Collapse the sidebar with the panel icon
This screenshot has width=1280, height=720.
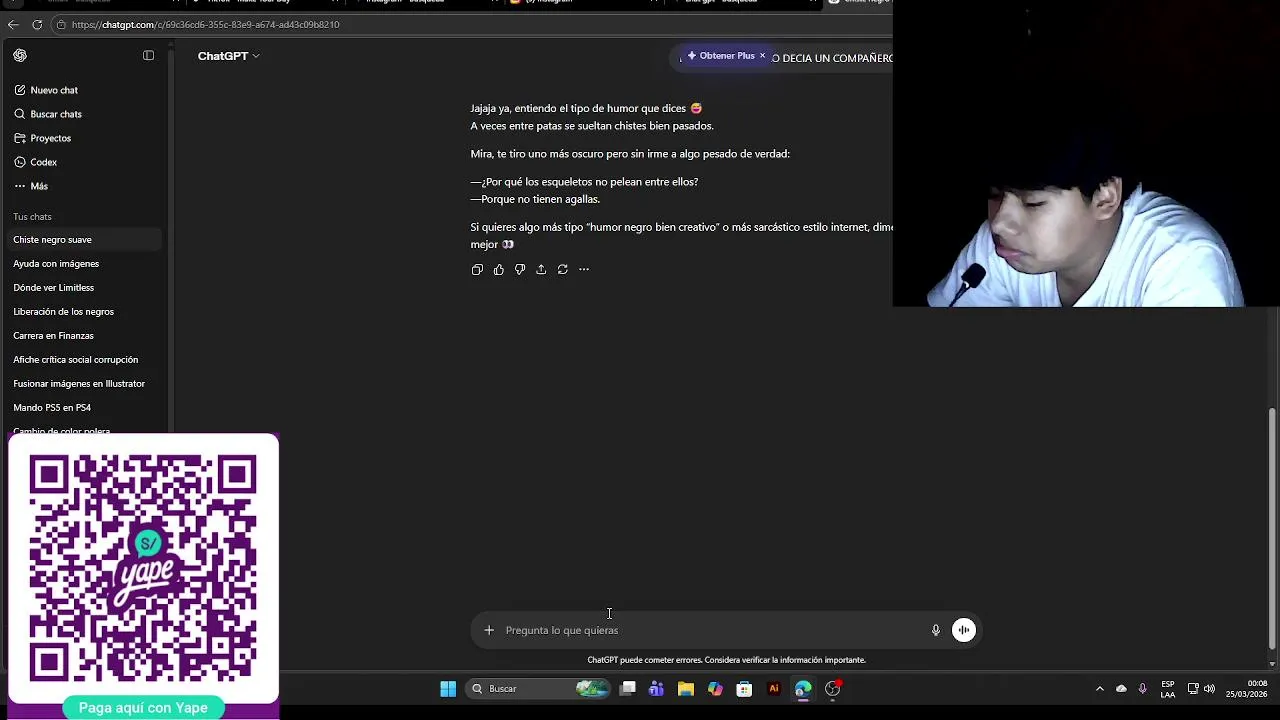click(x=148, y=56)
